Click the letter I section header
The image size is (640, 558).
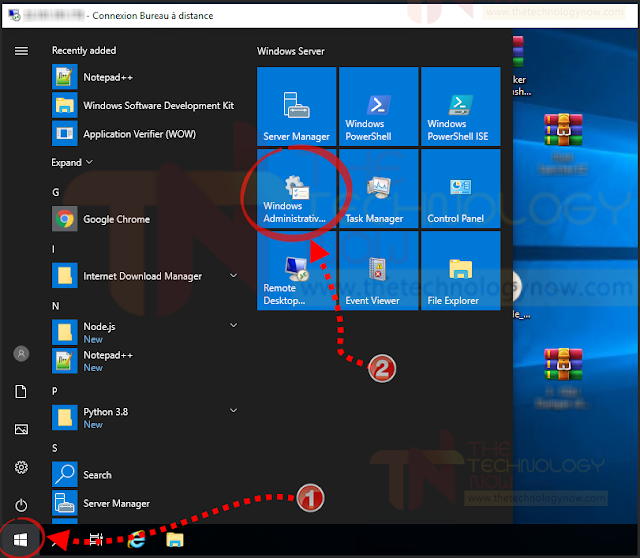point(53,249)
